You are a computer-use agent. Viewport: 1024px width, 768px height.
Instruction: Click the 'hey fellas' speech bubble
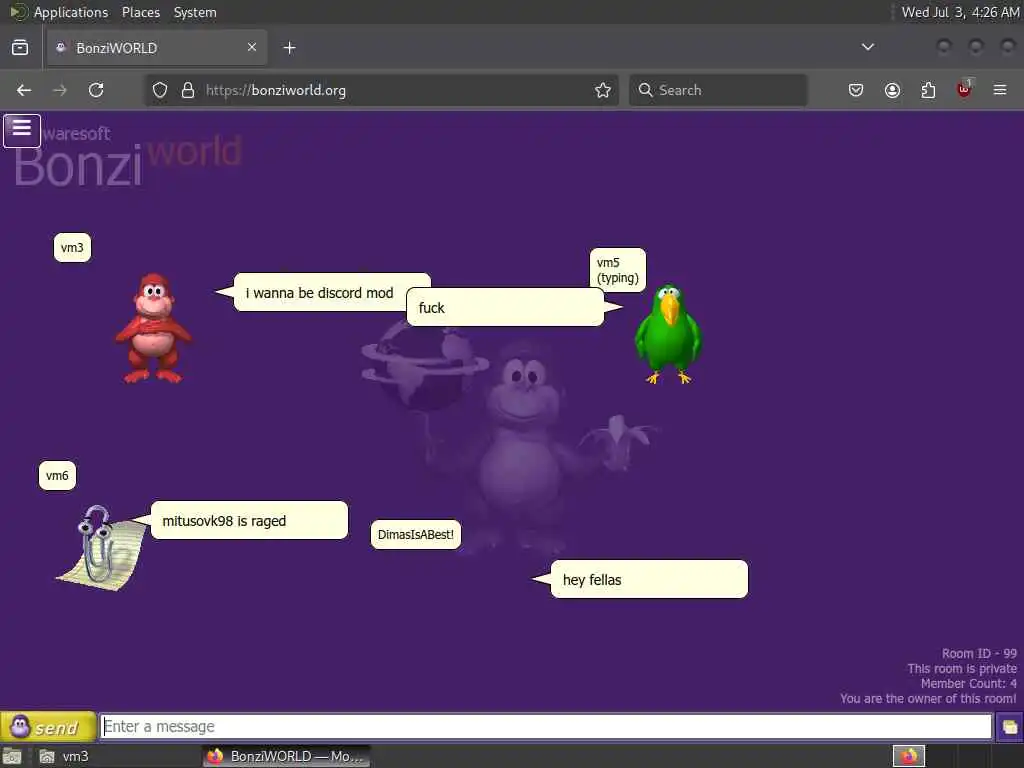pyautogui.click(x=649, y=579)
